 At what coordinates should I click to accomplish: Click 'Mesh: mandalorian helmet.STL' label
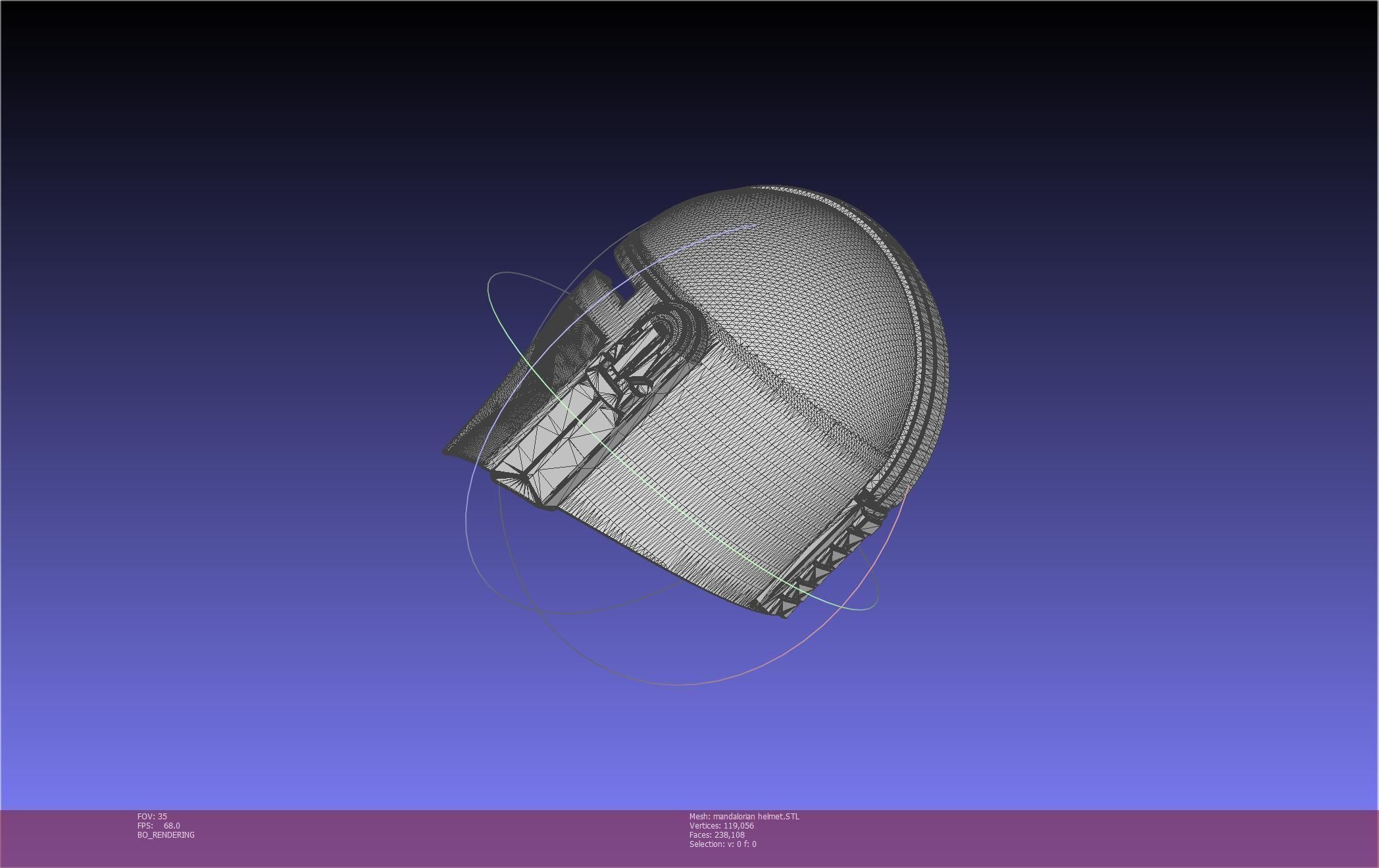pos(744,816)
